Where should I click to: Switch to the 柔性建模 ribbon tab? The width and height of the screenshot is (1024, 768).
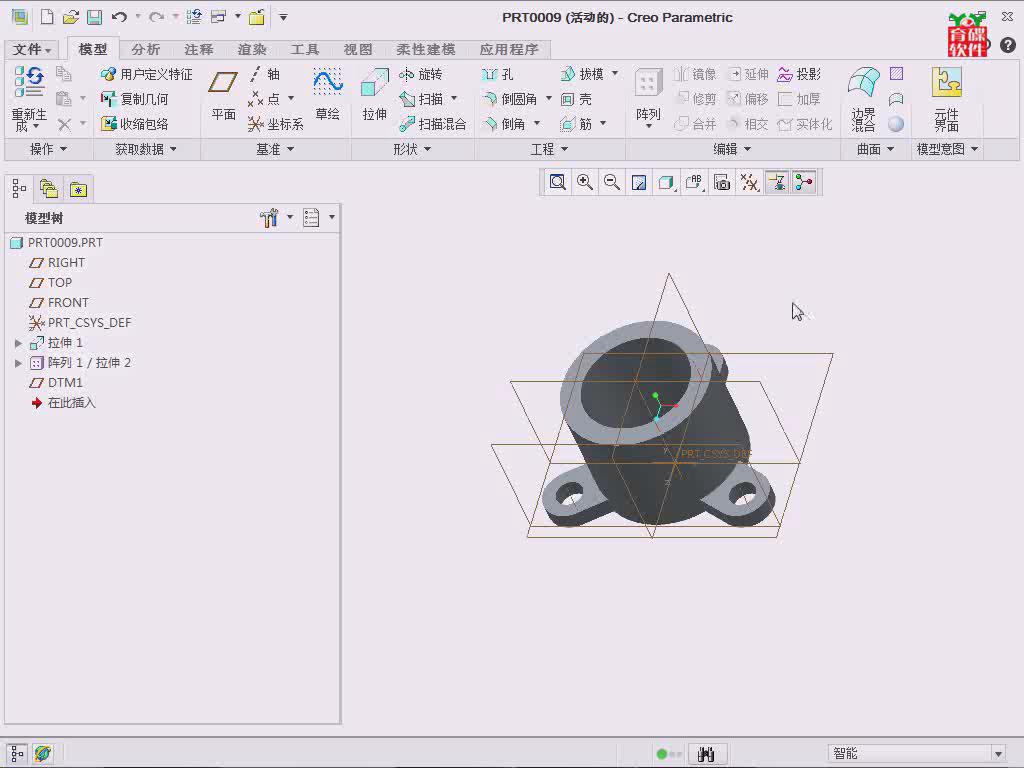[426, 49]
